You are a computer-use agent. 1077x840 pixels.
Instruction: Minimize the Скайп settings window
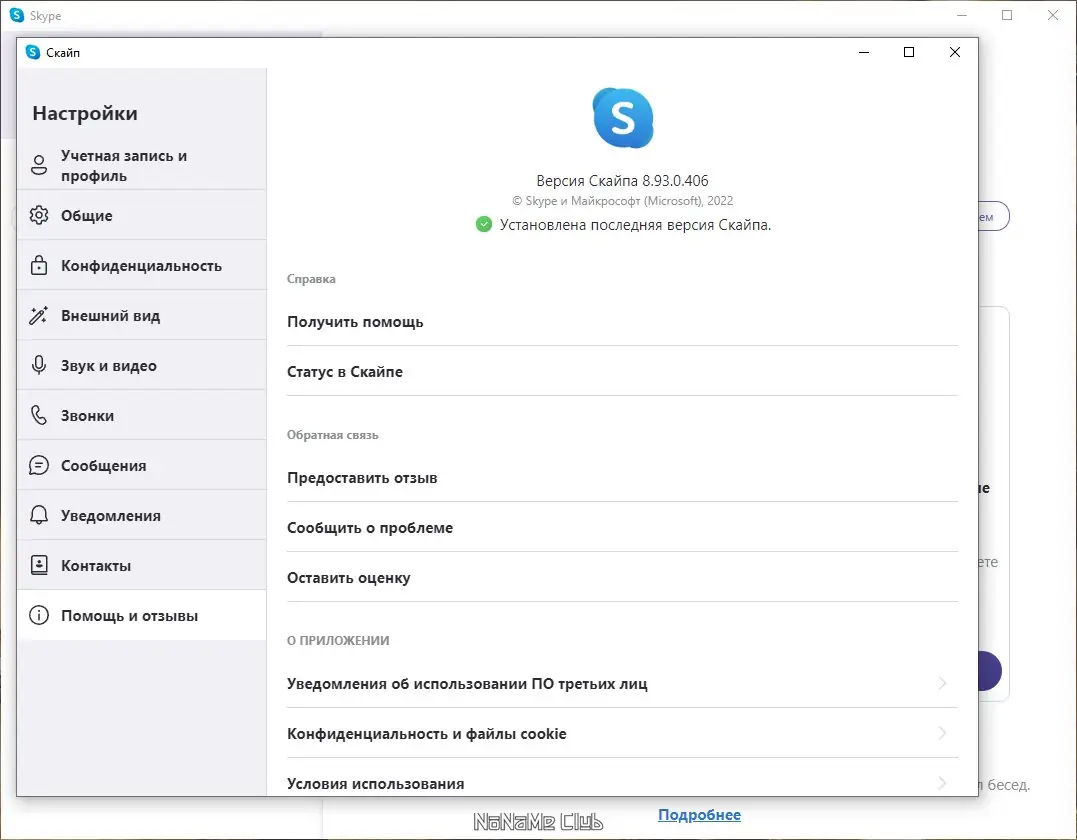pyautogui.click(x=864, y=52)
